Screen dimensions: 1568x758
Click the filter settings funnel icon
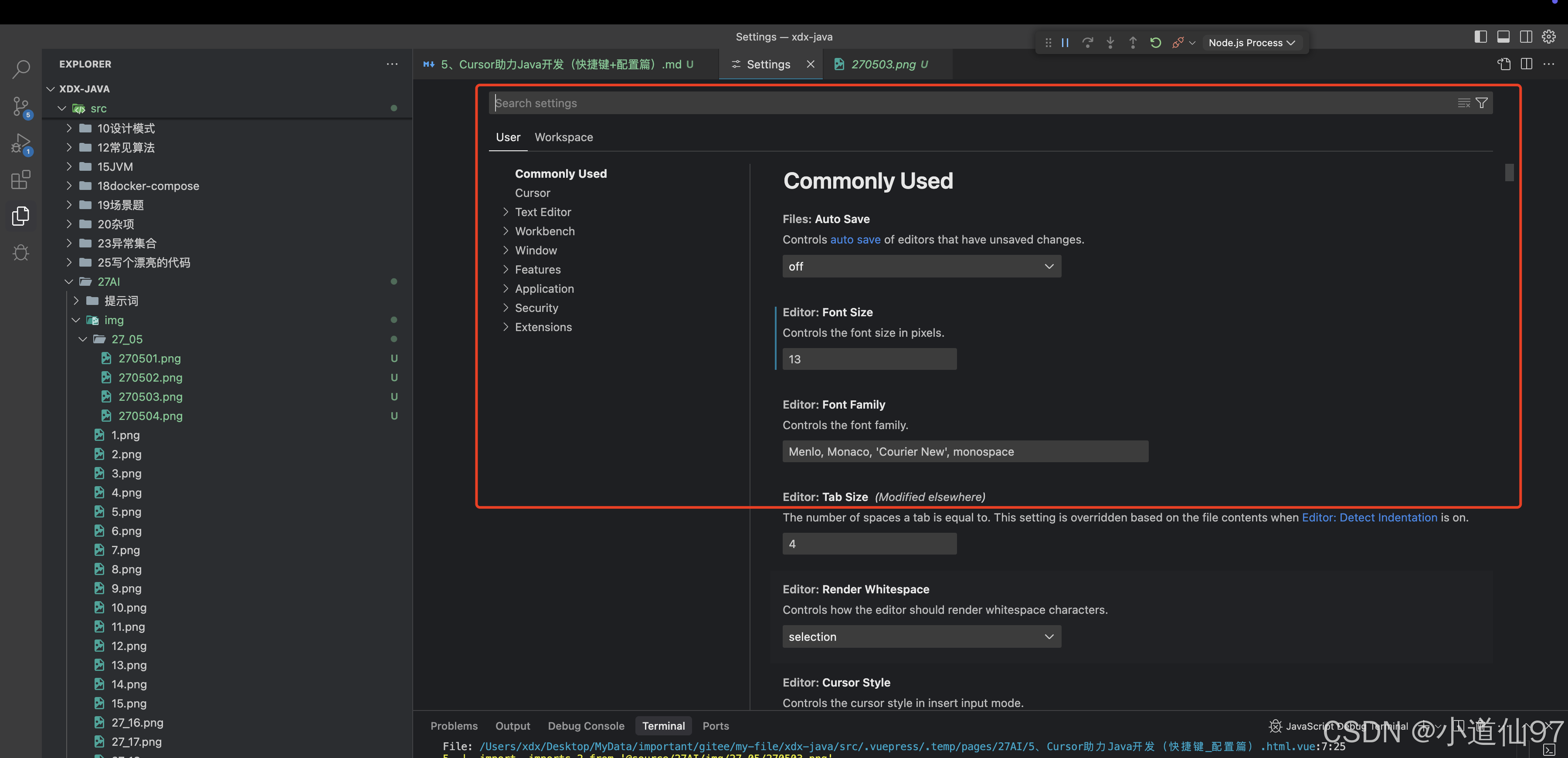1482,103
